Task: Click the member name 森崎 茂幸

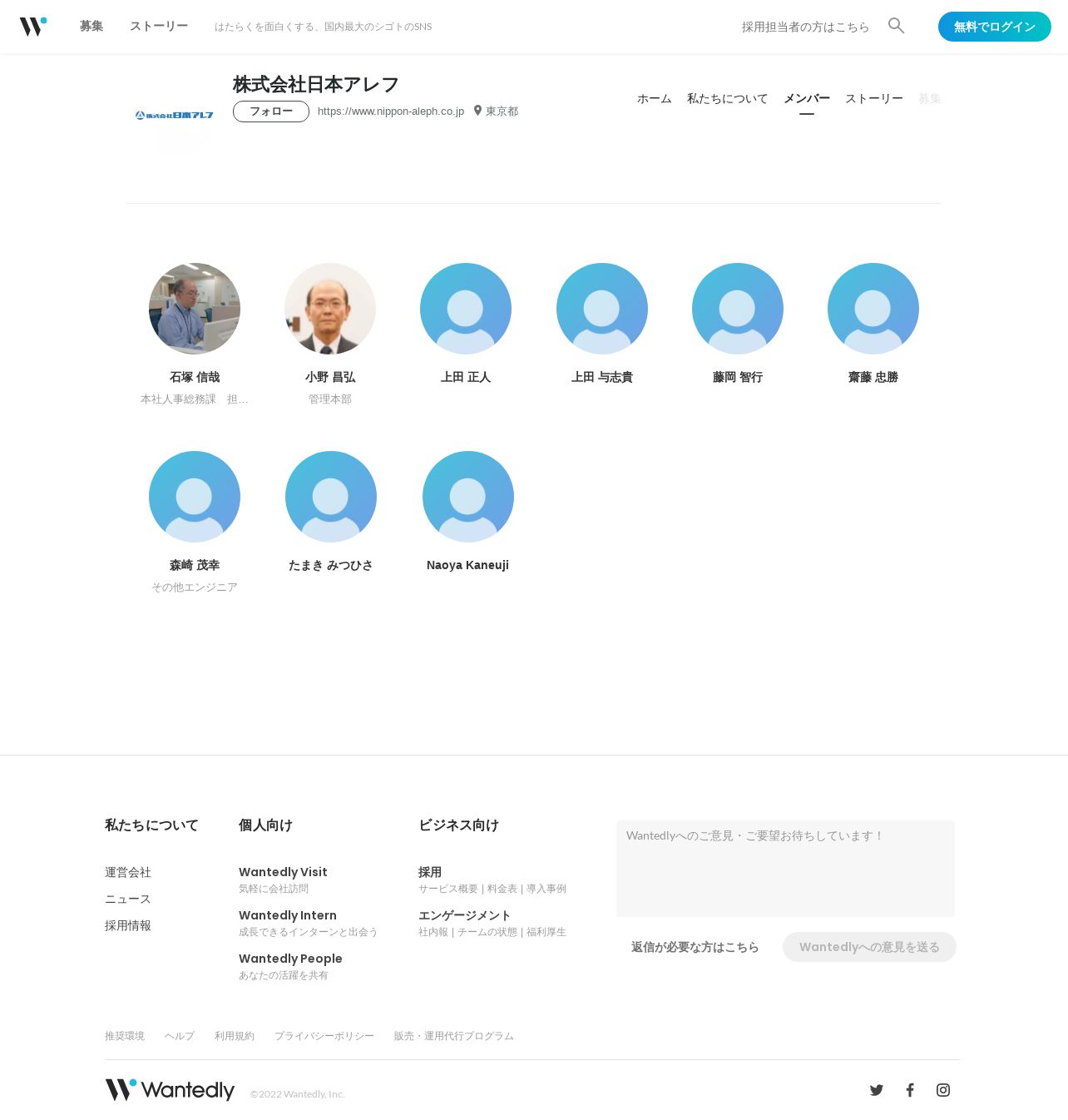Action: point(195,565)
